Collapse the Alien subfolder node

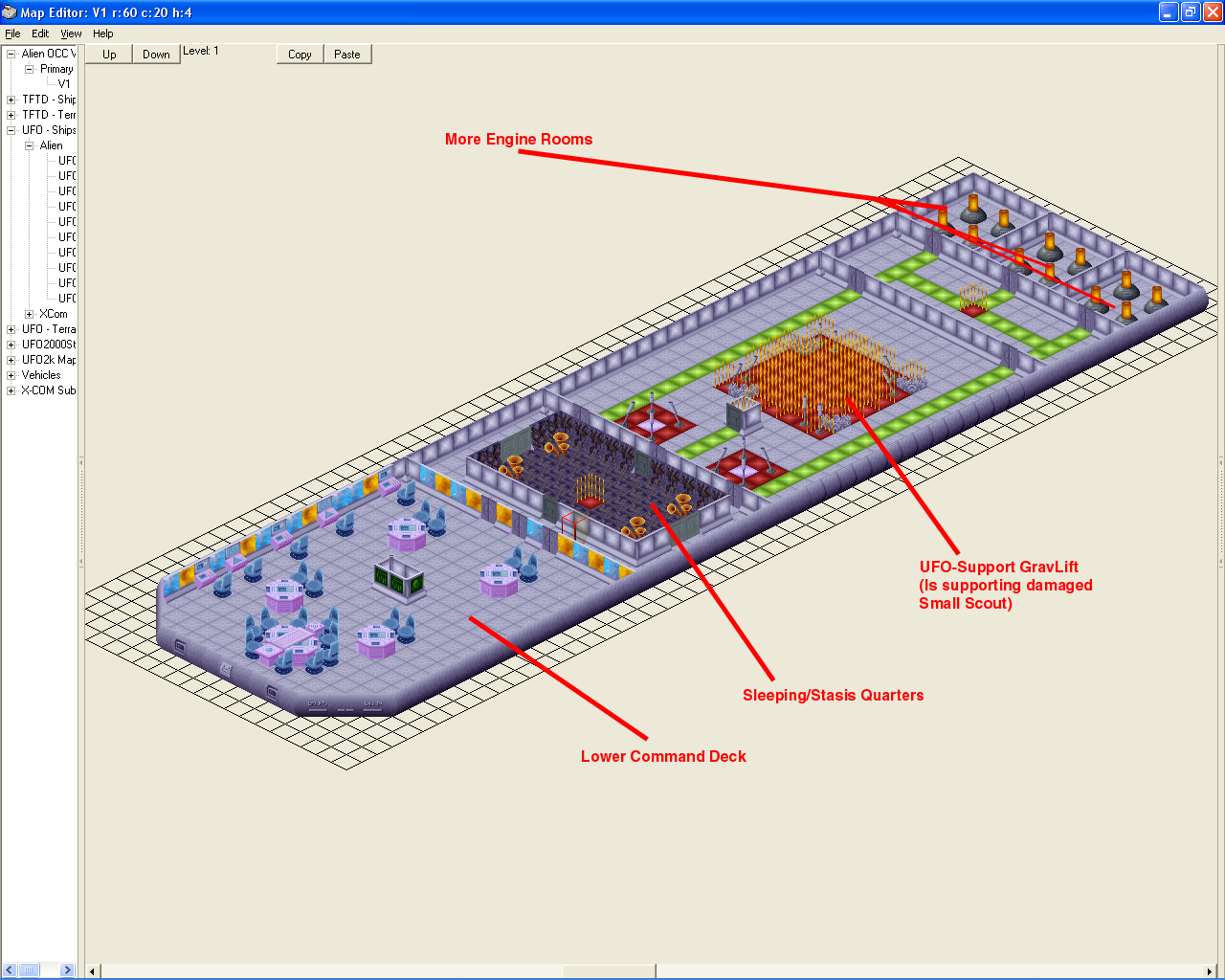click(x=29, y=145)
